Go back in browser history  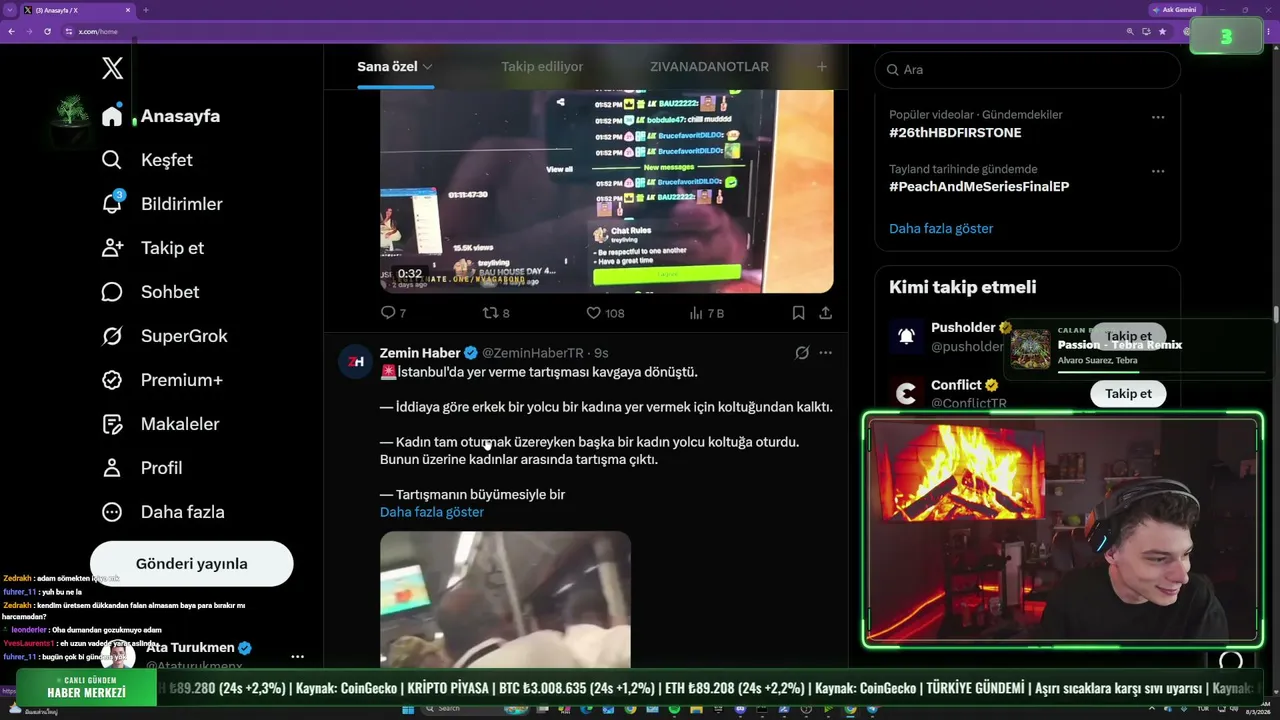[x=12, y=31]
